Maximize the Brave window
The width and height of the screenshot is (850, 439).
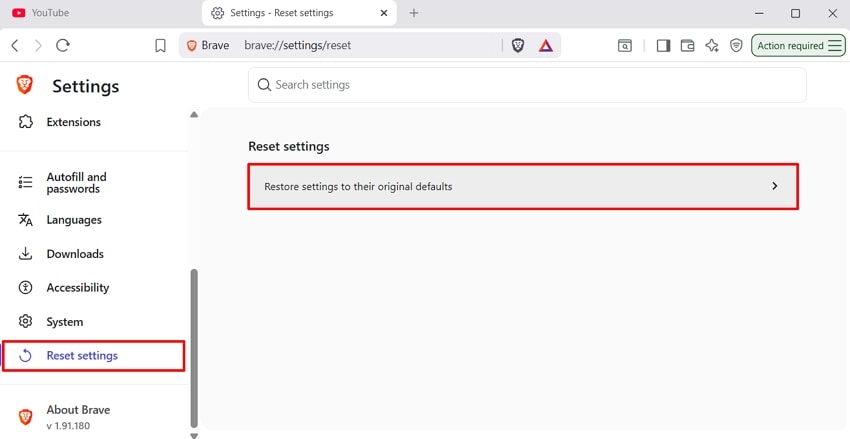coord(795,13)
